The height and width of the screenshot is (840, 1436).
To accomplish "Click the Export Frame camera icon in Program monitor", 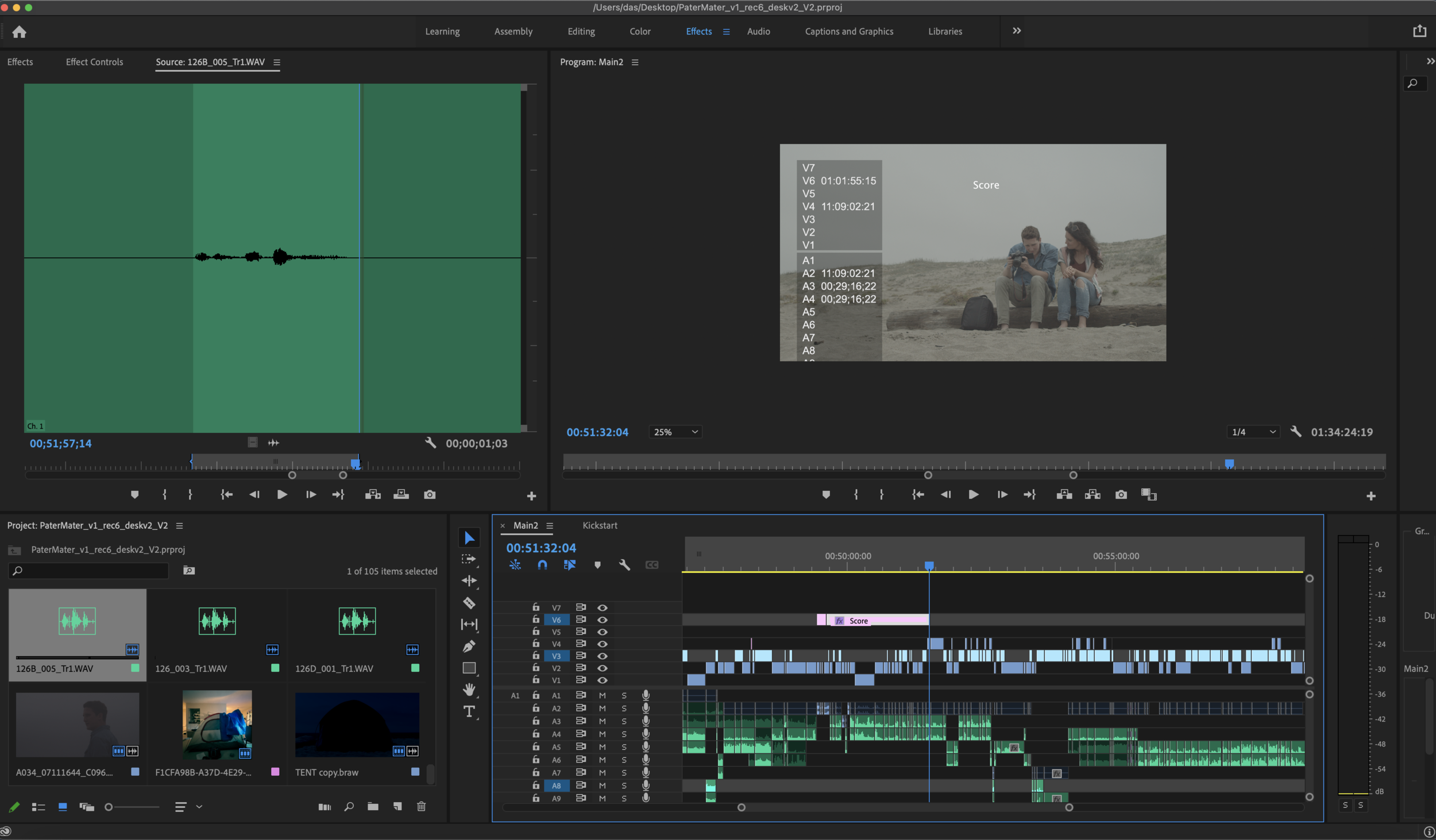I will [1121, 495].
